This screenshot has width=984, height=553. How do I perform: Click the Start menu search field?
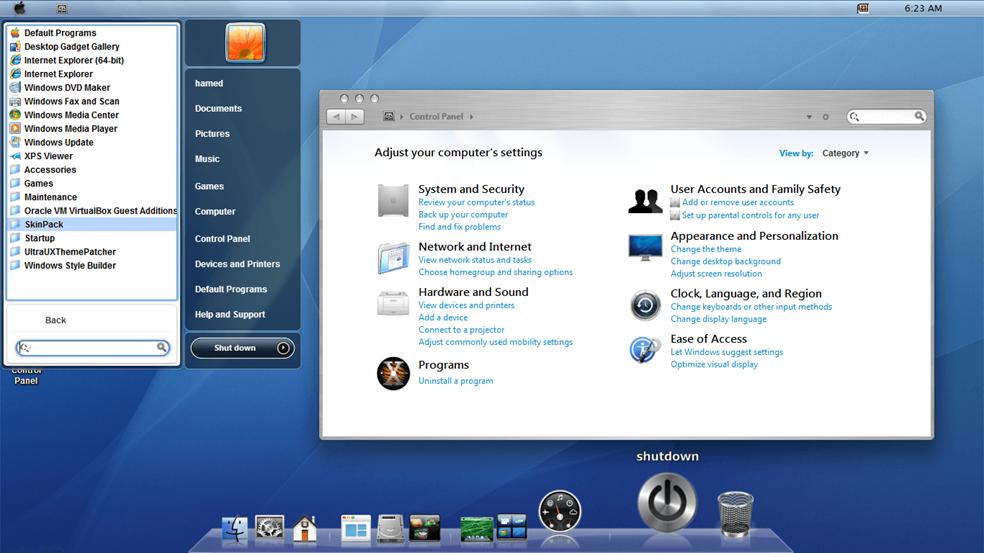click(x=93, y=347)
